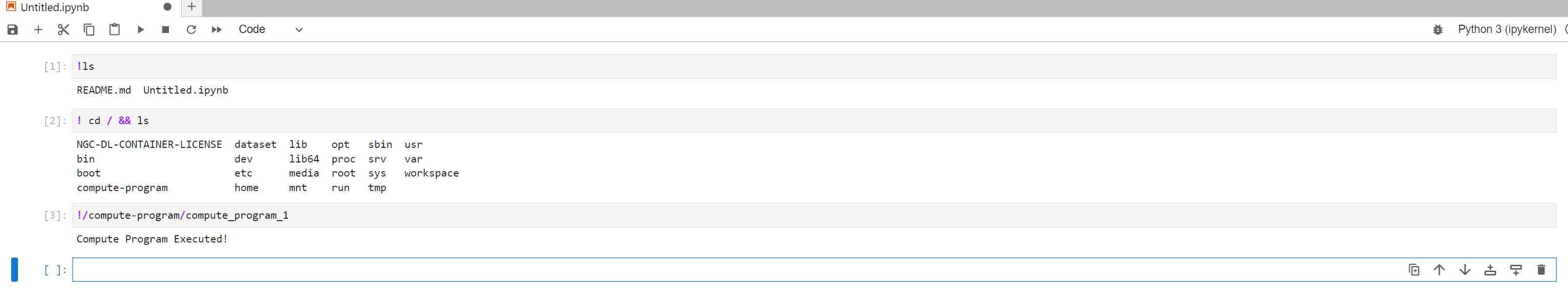Restart kernel and run all cells
The width and height of the screenshot is (1568, 306).
coord(217,29)
